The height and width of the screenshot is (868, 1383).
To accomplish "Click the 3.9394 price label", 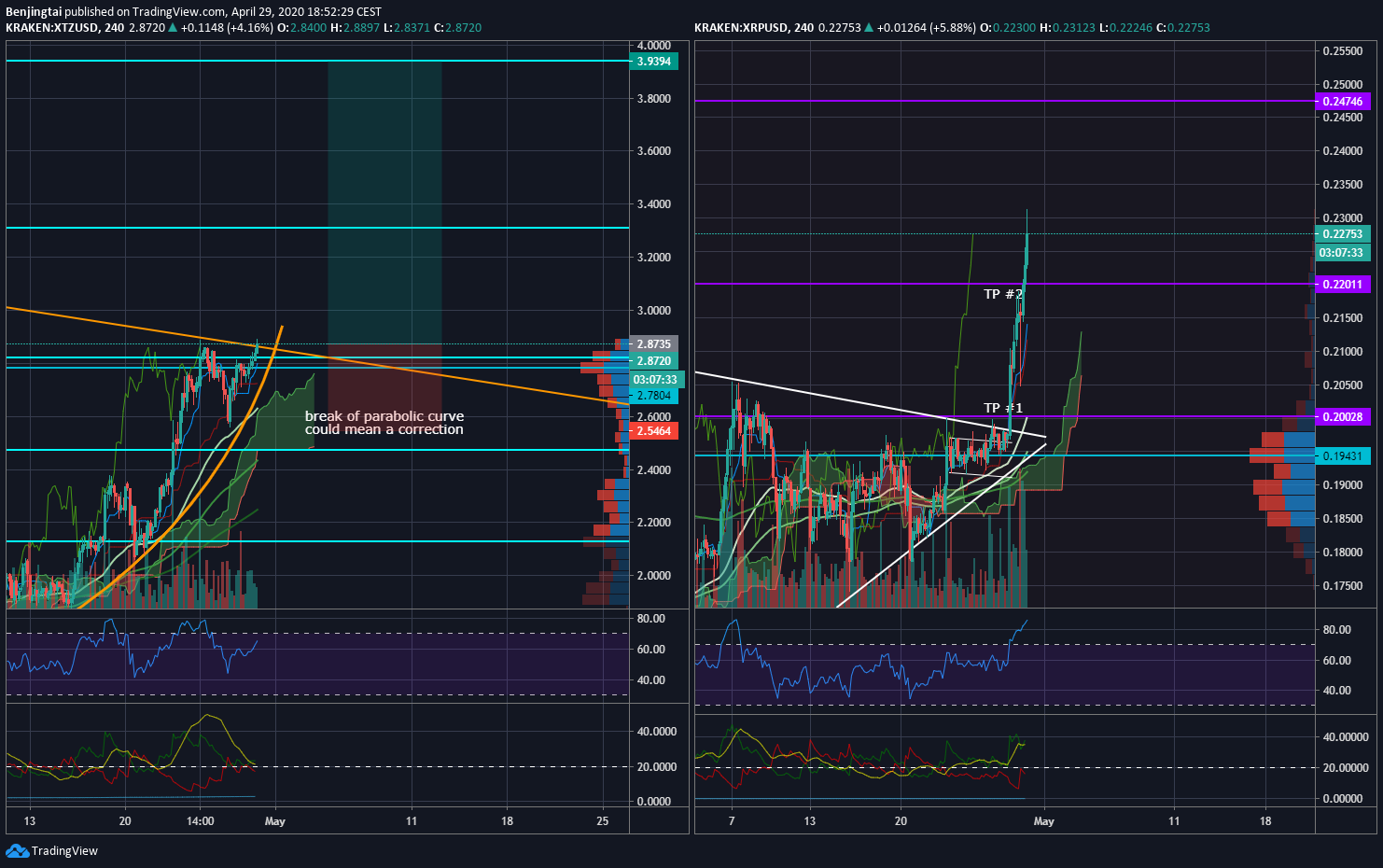I will [654, 62].
